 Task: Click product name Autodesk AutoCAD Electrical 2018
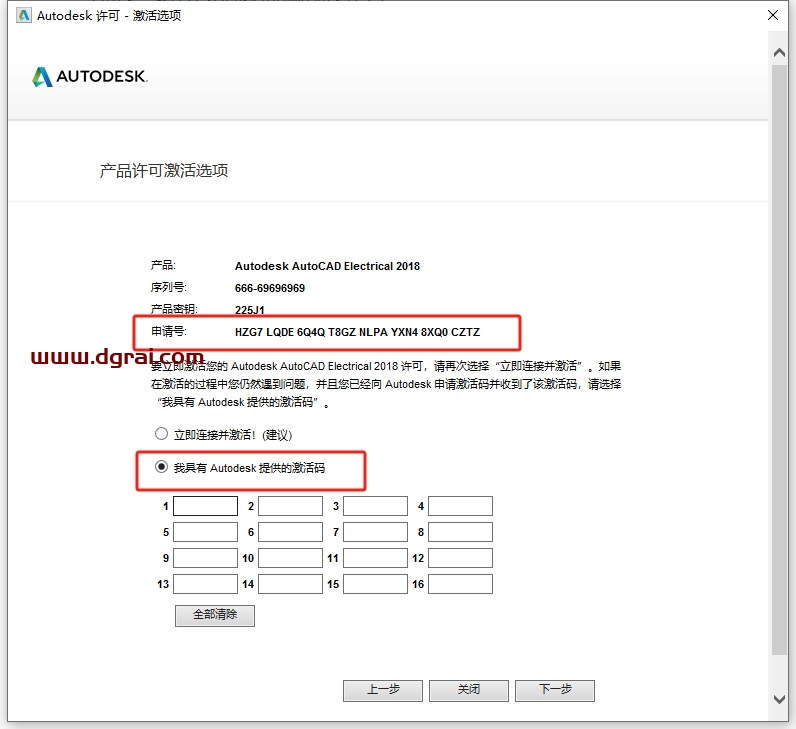[327, 266]
